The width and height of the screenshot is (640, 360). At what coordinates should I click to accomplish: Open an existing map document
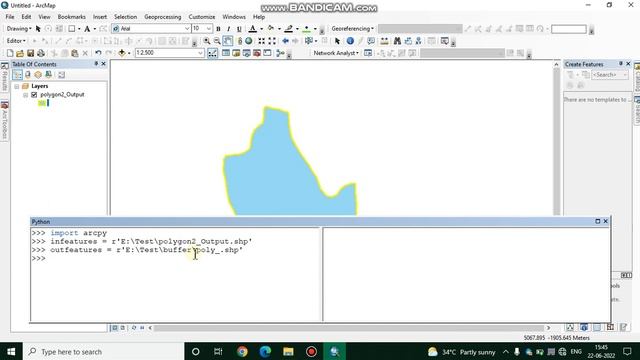pos(20,53)
